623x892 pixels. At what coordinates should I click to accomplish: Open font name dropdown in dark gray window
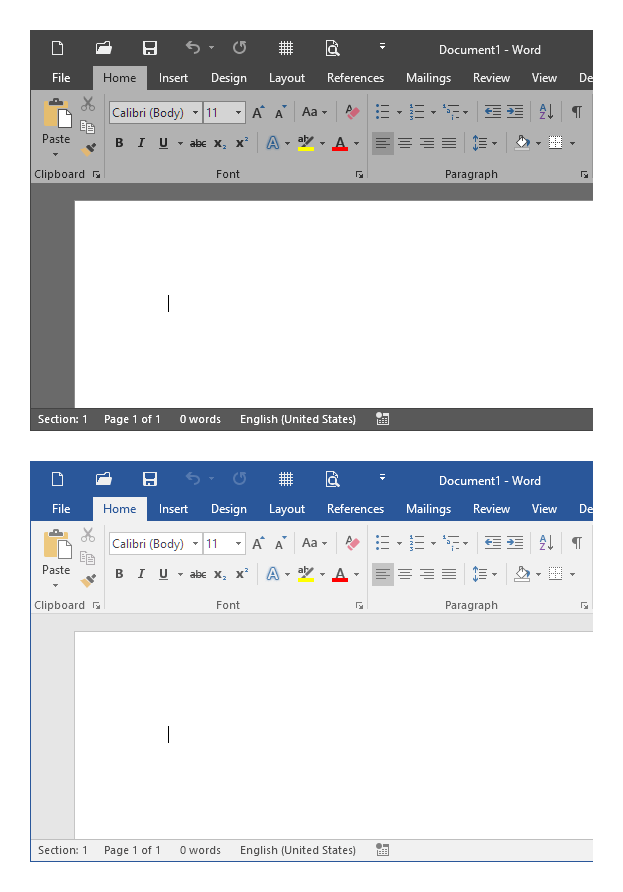click(195, 113)
